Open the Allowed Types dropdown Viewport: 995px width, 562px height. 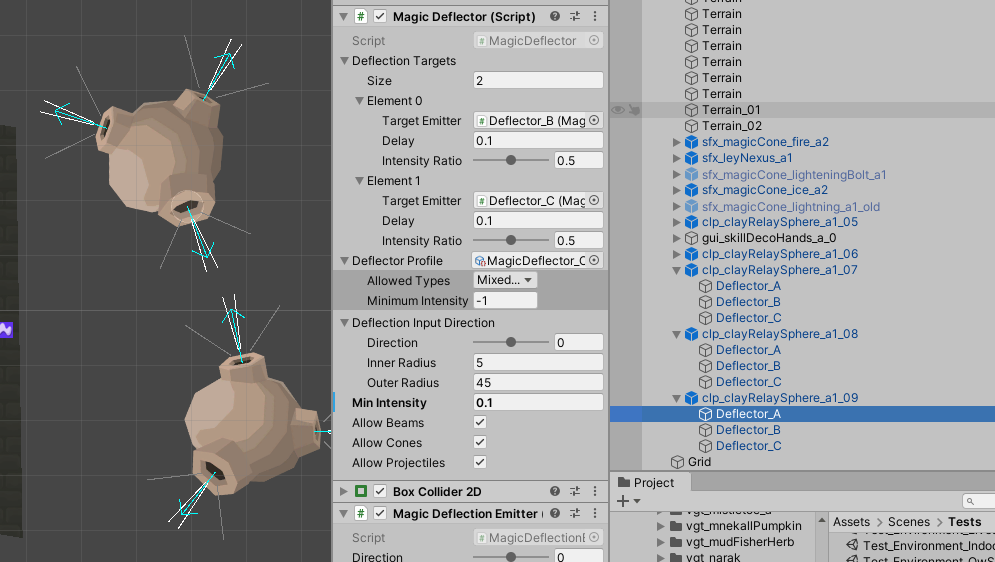(x=505, y=280)
